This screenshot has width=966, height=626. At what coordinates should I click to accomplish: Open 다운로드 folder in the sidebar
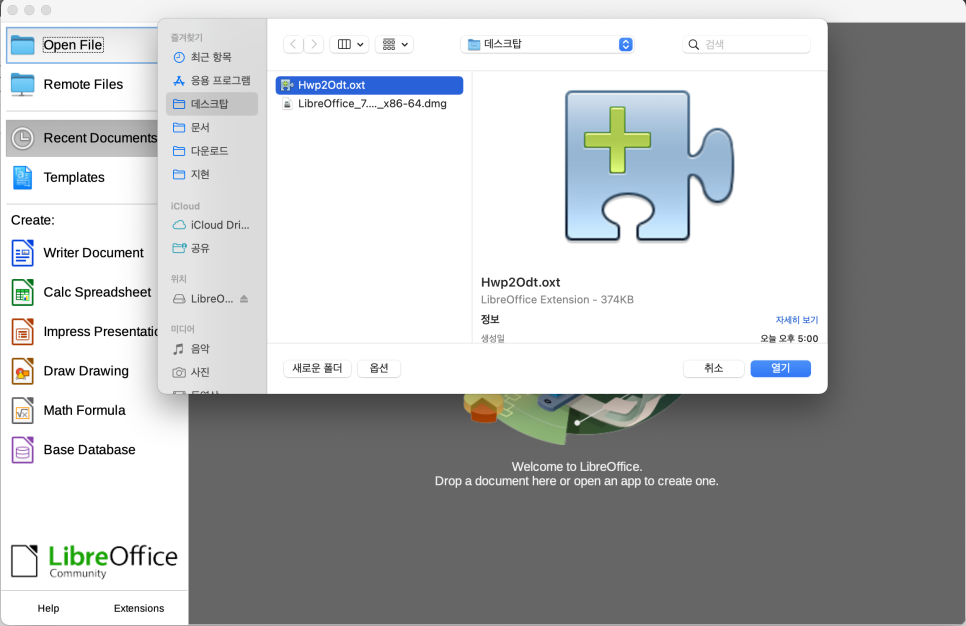point(211,151)
